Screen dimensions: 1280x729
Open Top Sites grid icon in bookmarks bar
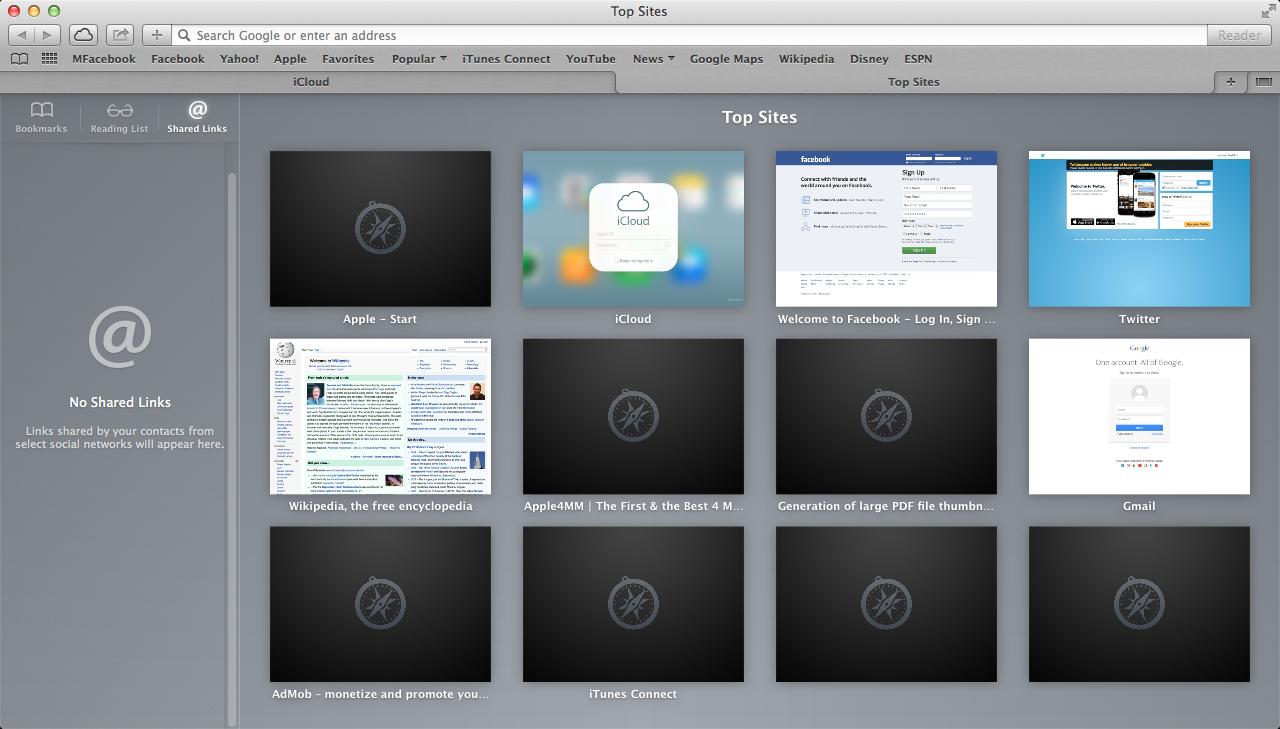pos(49,59)
